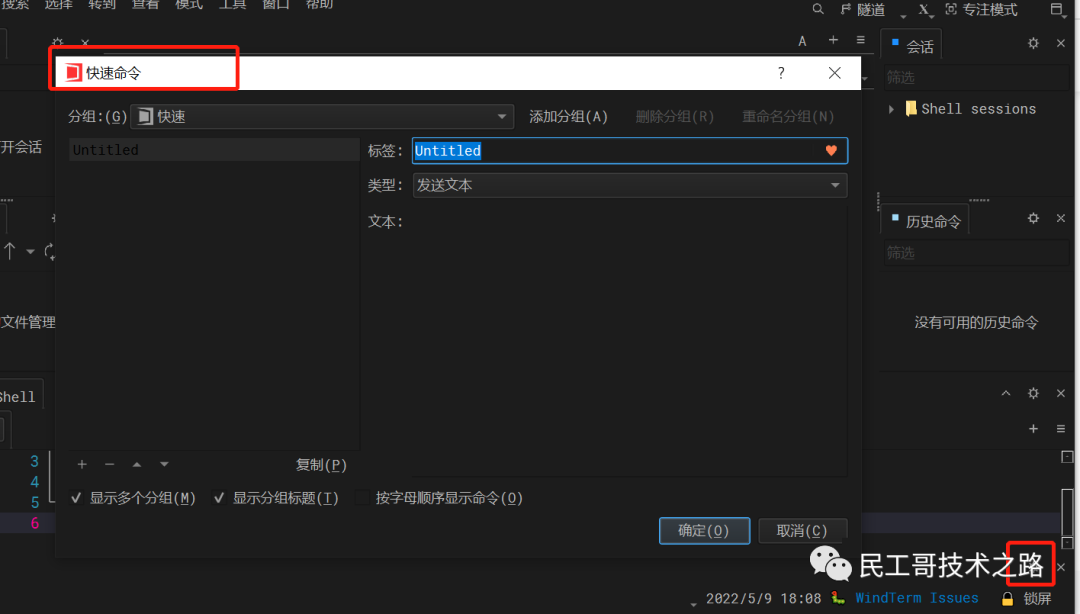1080x614 pixels.
Task: Cancel with the 取消(C) button
Action: pos(802,531)
